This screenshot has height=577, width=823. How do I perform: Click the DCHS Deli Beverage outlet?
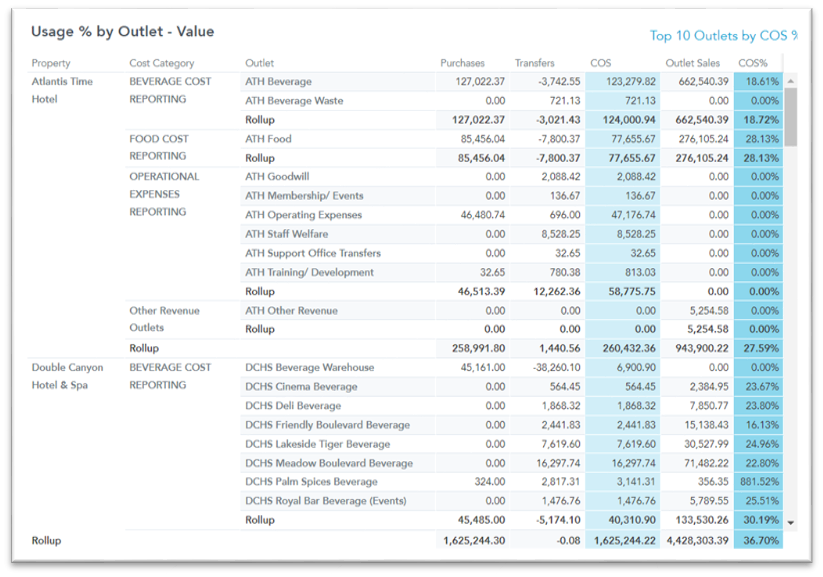coord(293,406)
